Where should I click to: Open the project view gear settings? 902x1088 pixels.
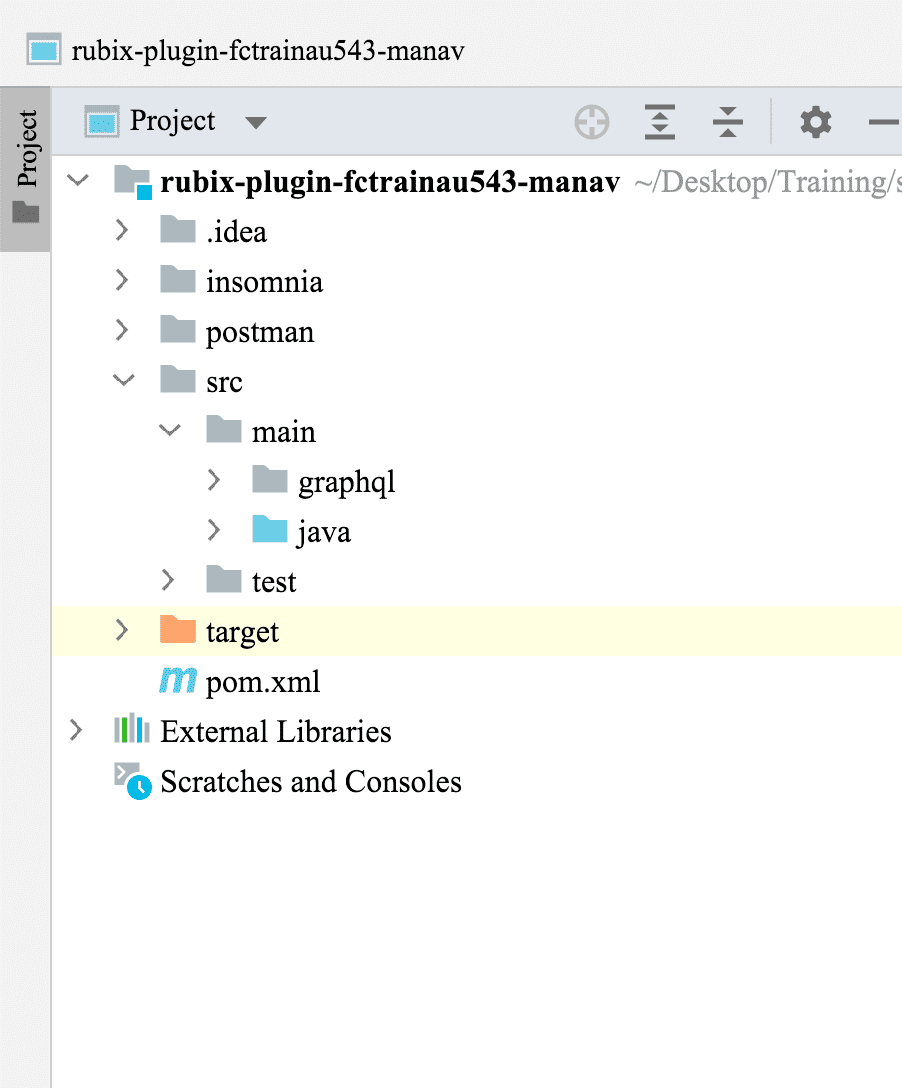point(816,122)
